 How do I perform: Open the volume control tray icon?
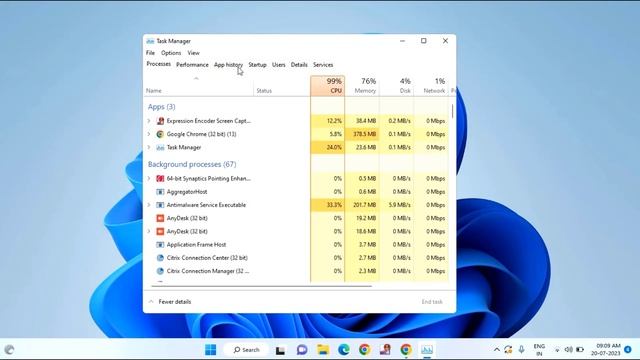(568, 349)
